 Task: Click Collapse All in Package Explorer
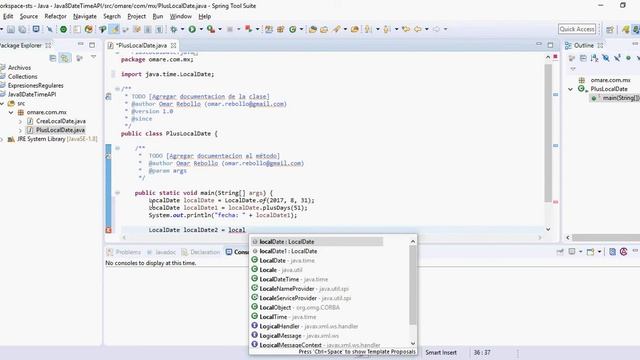click(53, 58)
